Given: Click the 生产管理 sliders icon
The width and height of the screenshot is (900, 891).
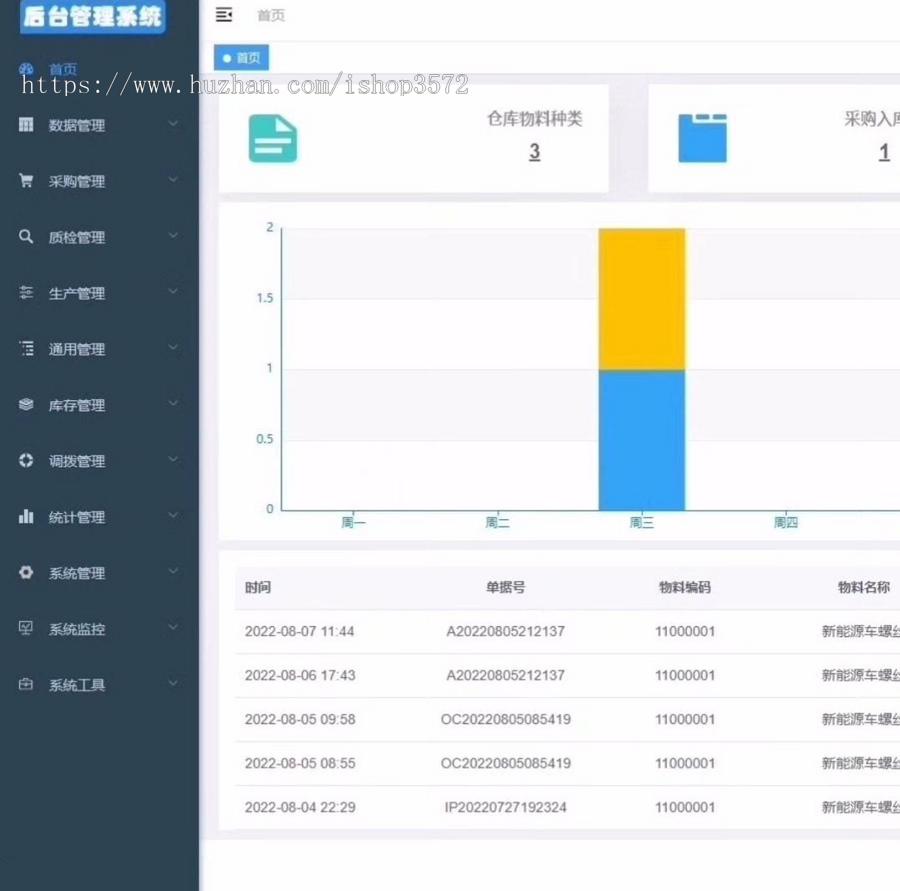Looking at the screenshot, I should 26,292.
